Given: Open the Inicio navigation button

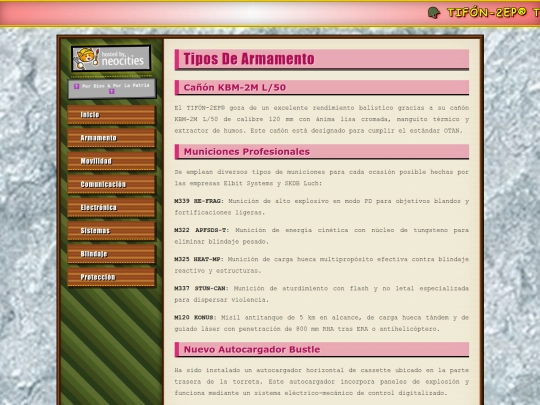Looking at the screenshot, I should click(x=111, y=115).
